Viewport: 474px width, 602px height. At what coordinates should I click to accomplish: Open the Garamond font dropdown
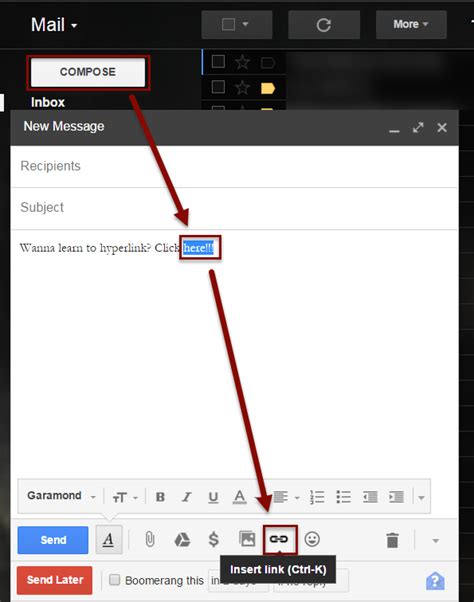(61, 496)
